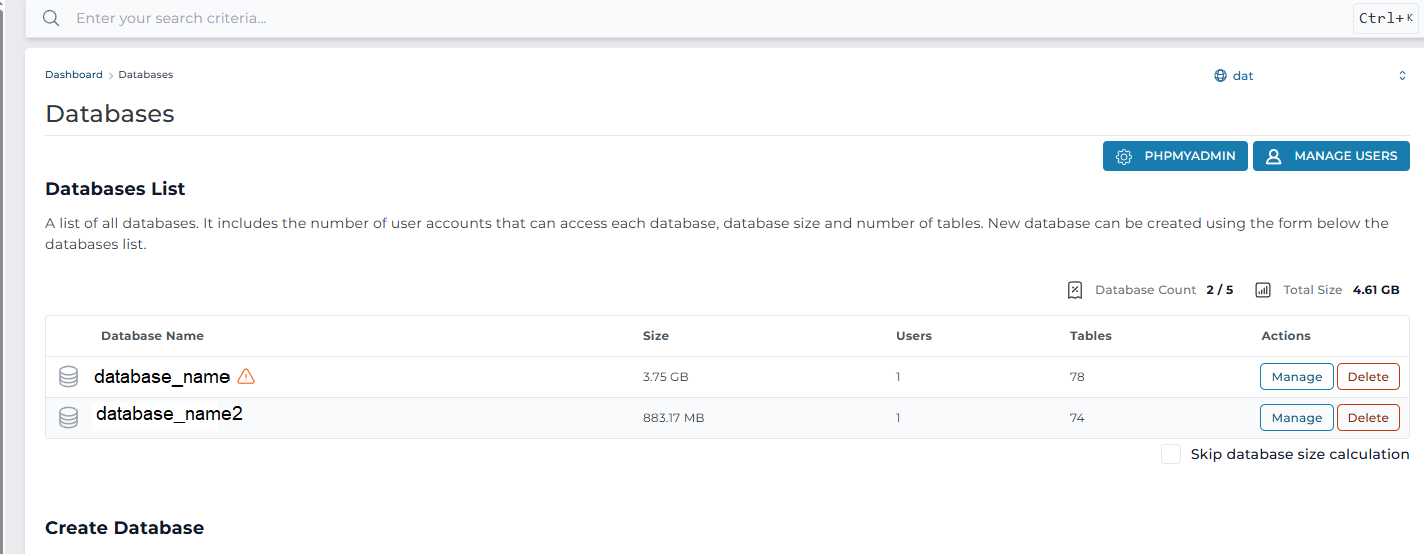Click the Databases breadcrumb item
This screenshot has height=556, width=1427.
tap(146, 75)
